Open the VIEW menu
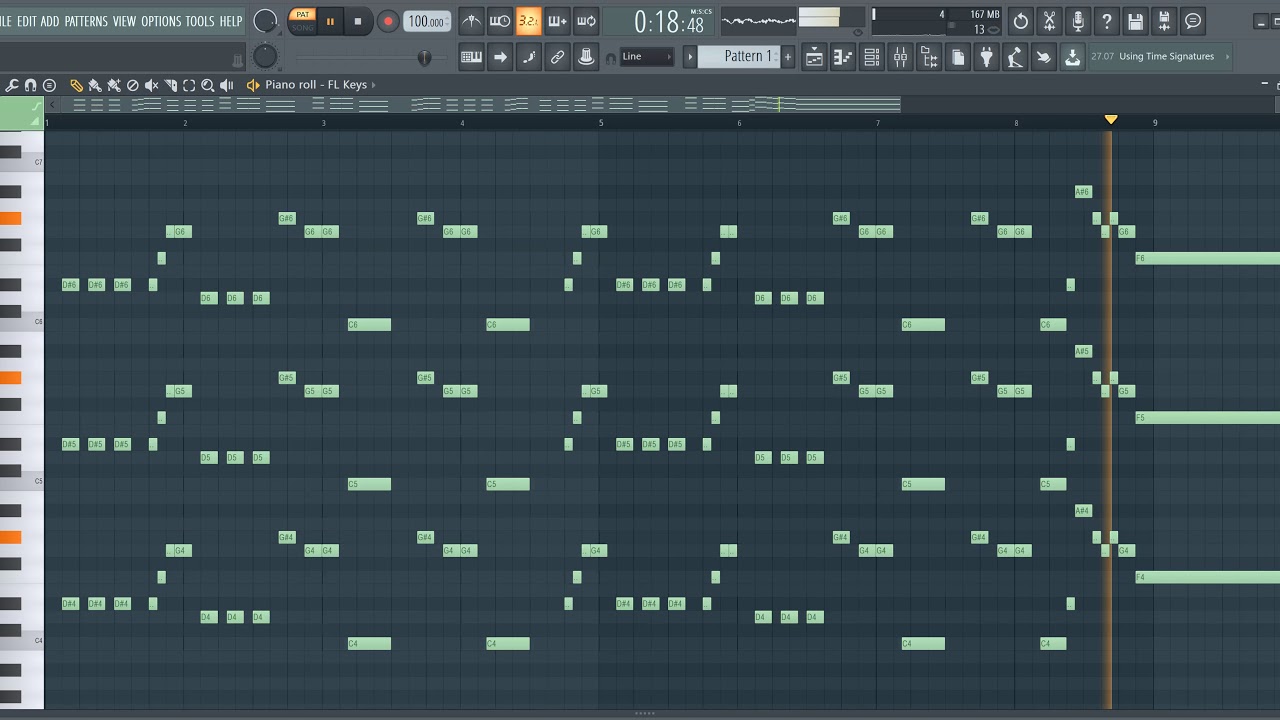The image size is (1280, 720). 124,21
